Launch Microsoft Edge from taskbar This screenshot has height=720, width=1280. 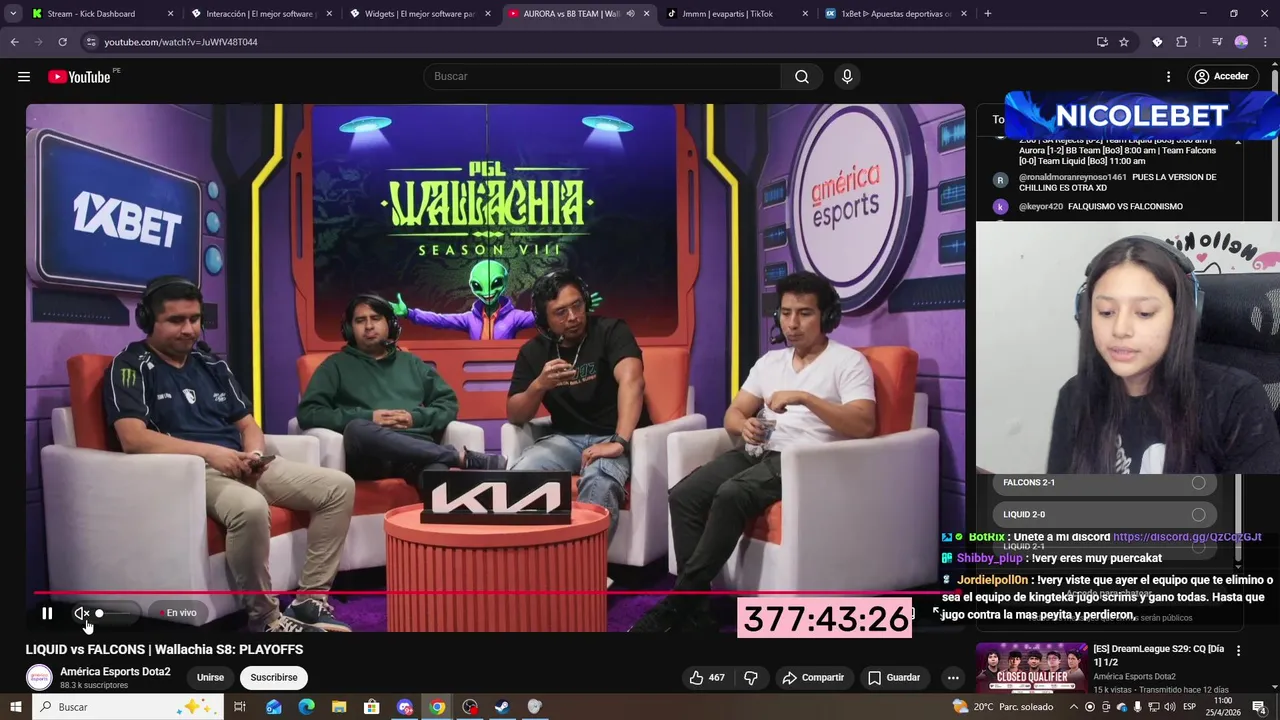click(306, 707)
